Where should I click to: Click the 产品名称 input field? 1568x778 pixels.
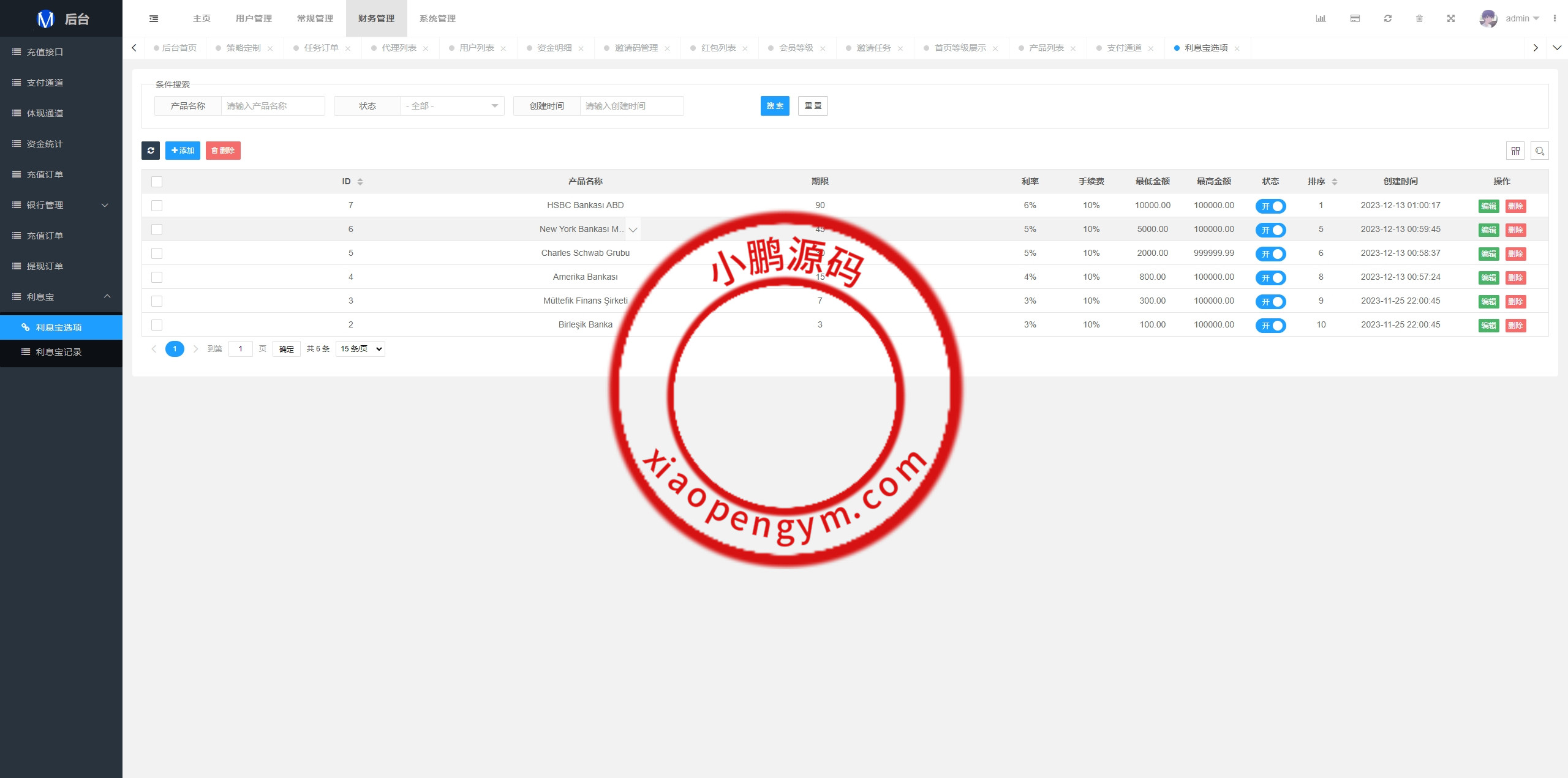273,106
